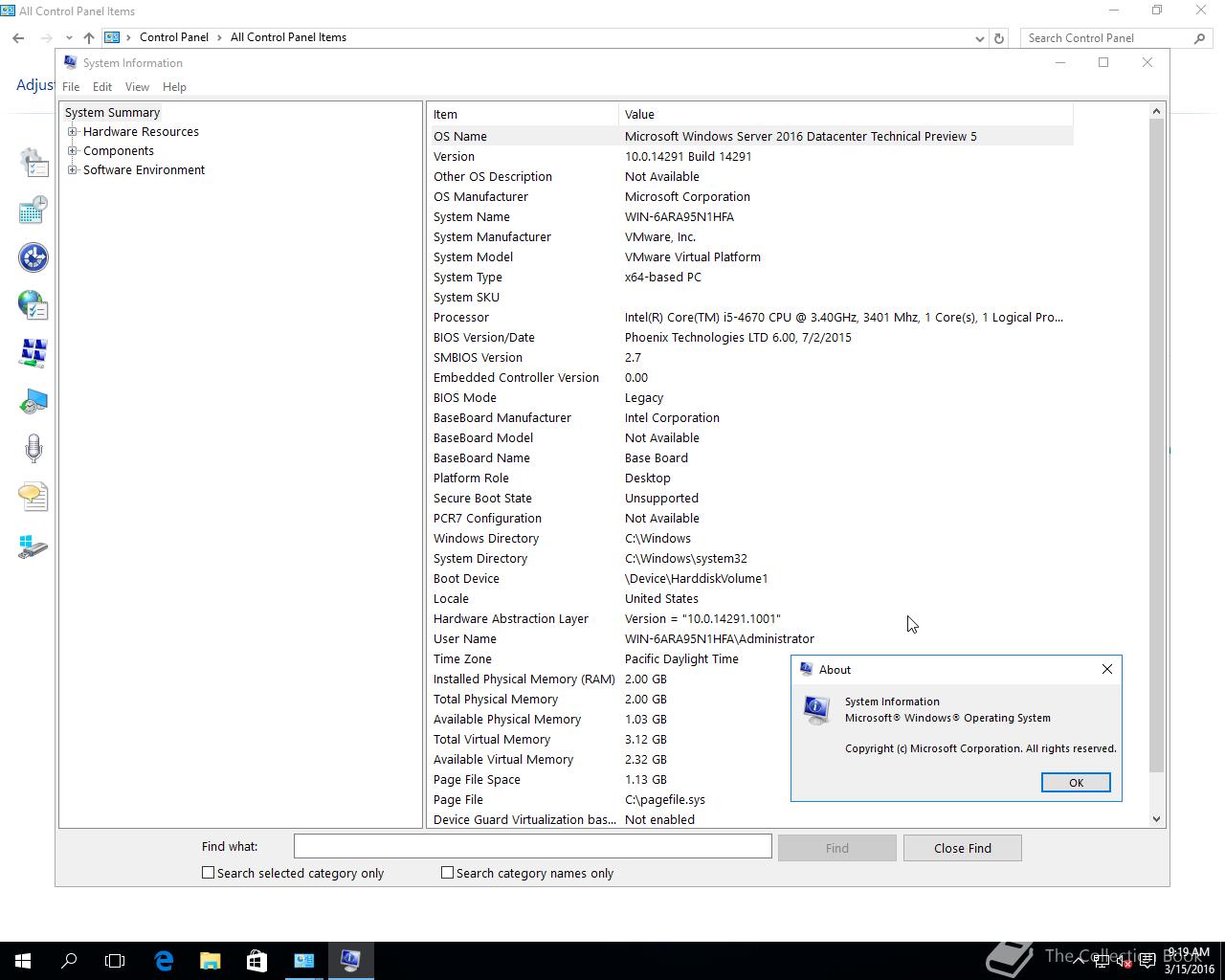Image resolution: width=1225 pixels, height=980 pixels.
Task: Open Task View from the taskbar
Action: tap(115, 961)
